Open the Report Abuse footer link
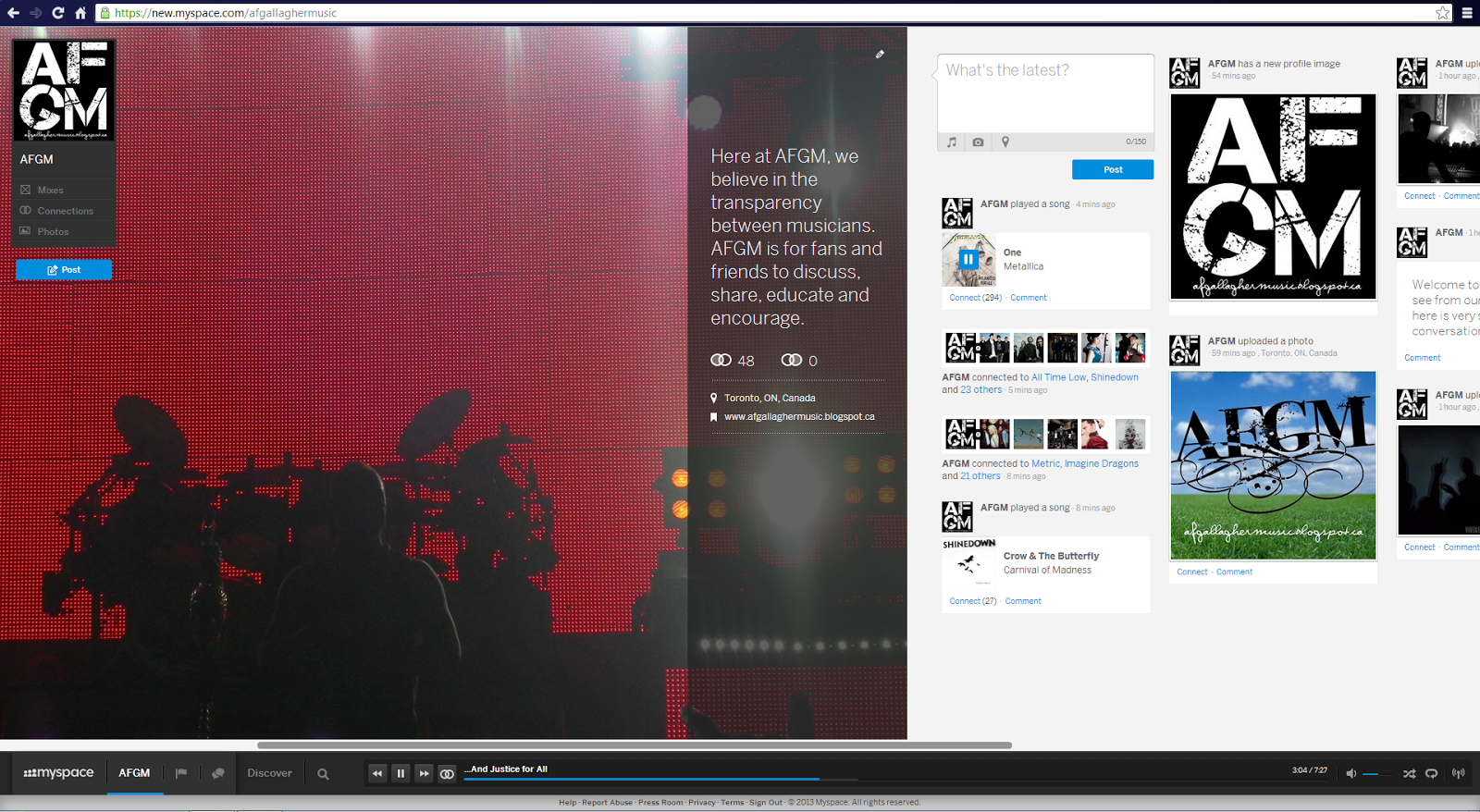 [x=607, y=803]
